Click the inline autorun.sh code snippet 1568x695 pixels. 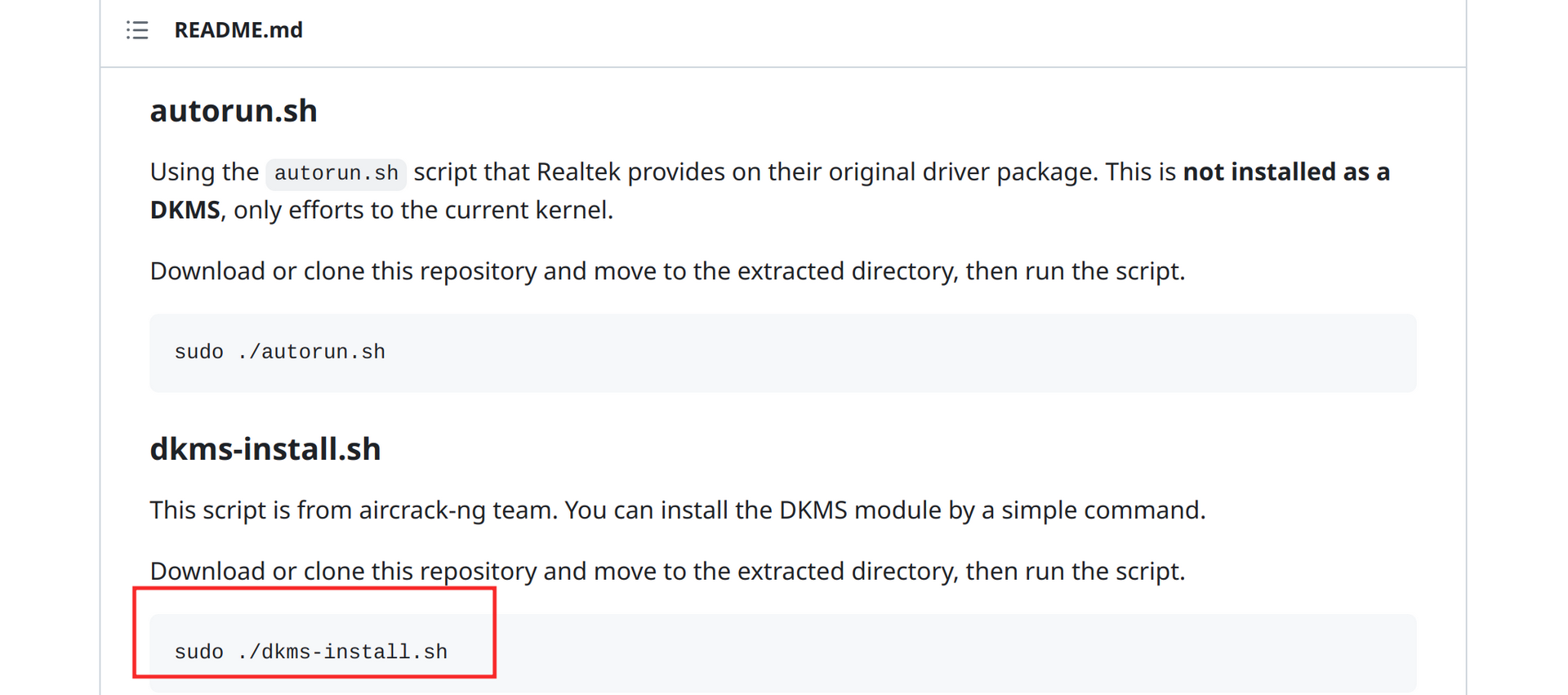(x=336, y=173)
